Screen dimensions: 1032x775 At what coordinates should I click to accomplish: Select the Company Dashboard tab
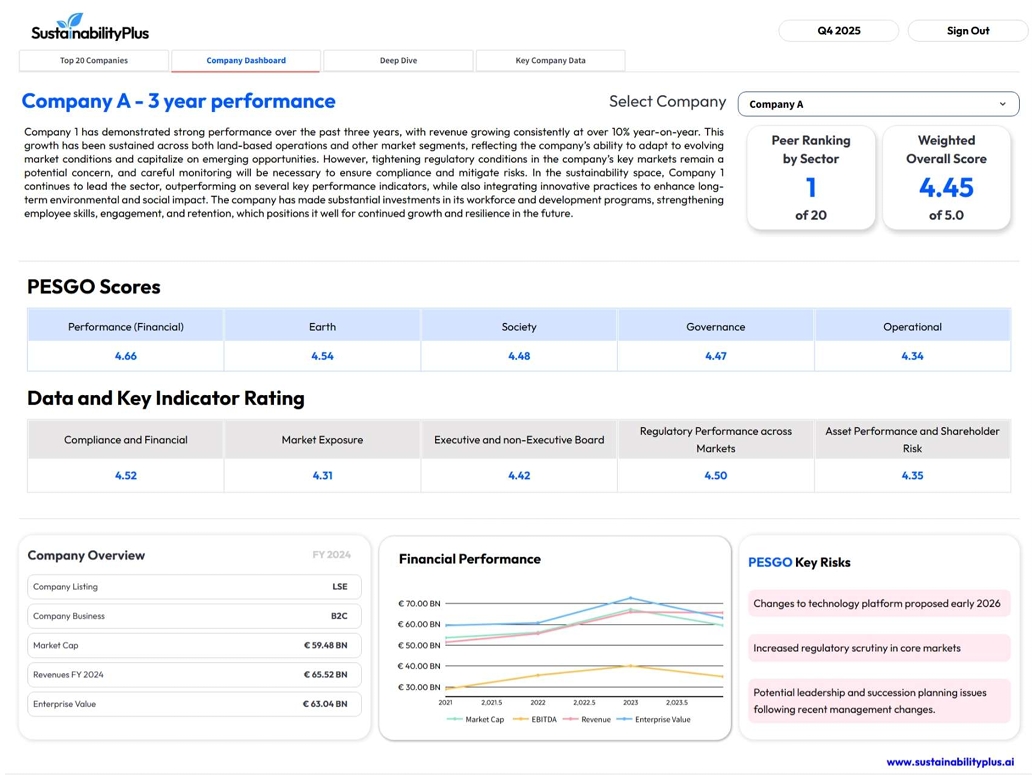(246, 61)
